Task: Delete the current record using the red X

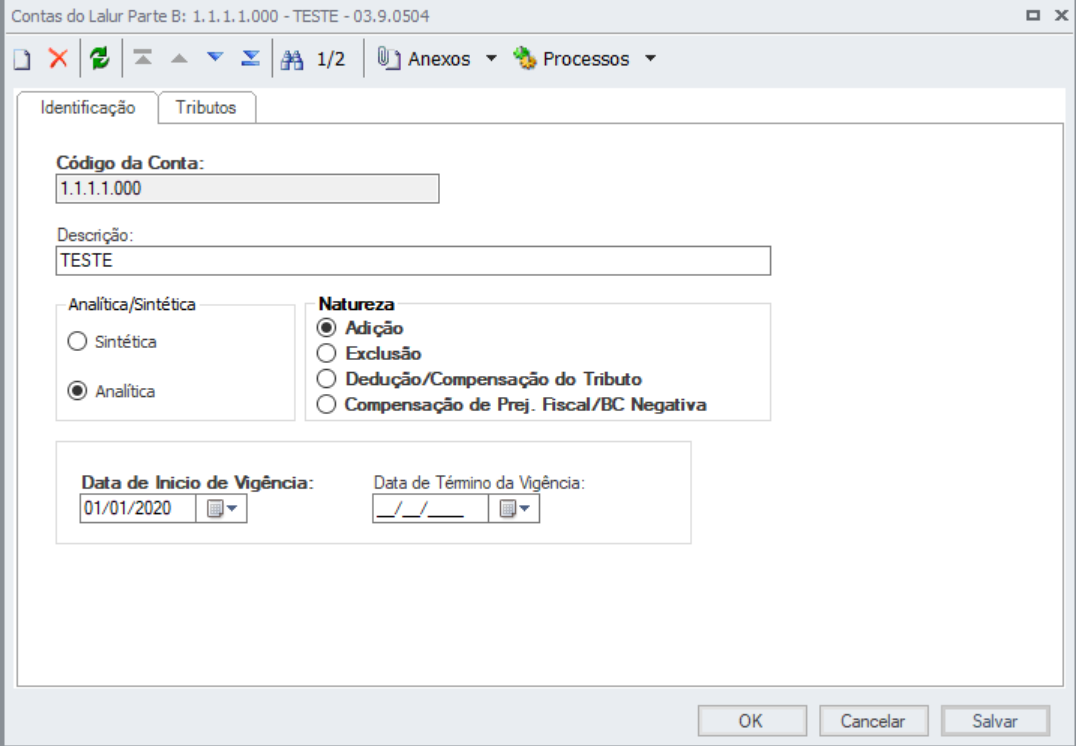Action: [57, 58]
